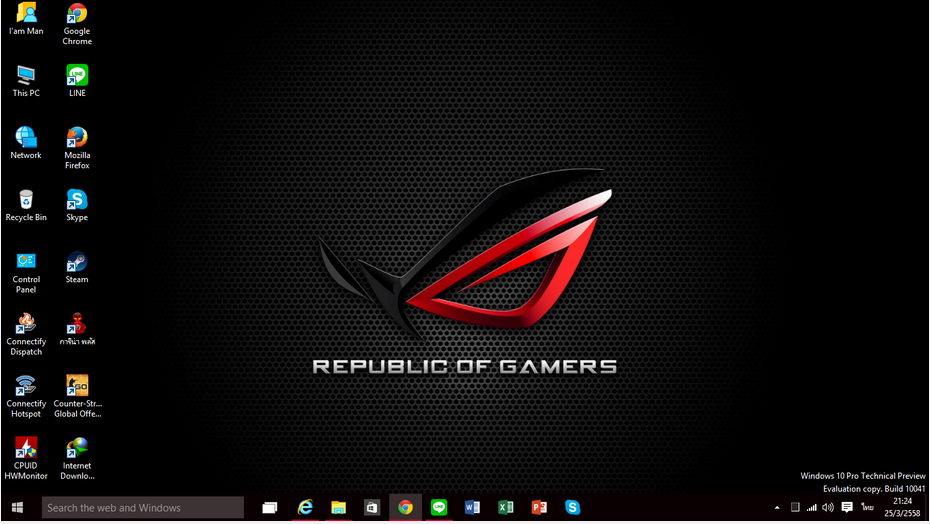Open the tray icon beside the network signal

(x=795, y=507)
